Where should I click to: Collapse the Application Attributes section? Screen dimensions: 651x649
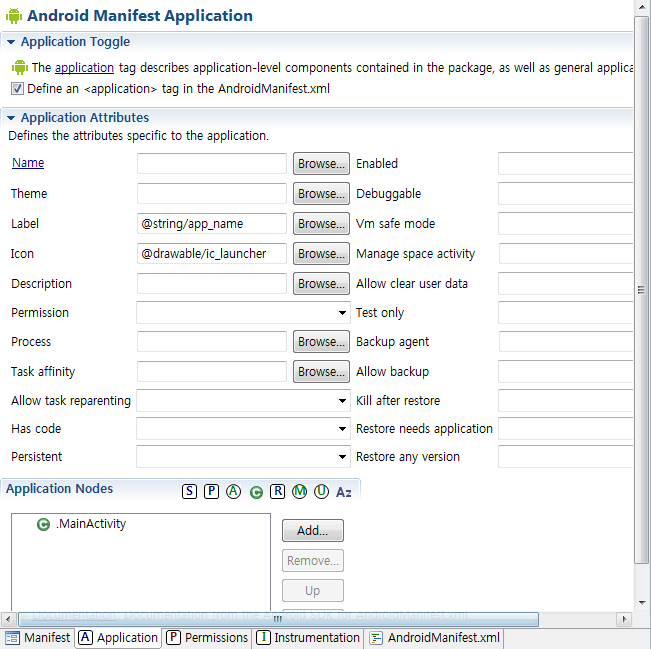pos(11,118)
